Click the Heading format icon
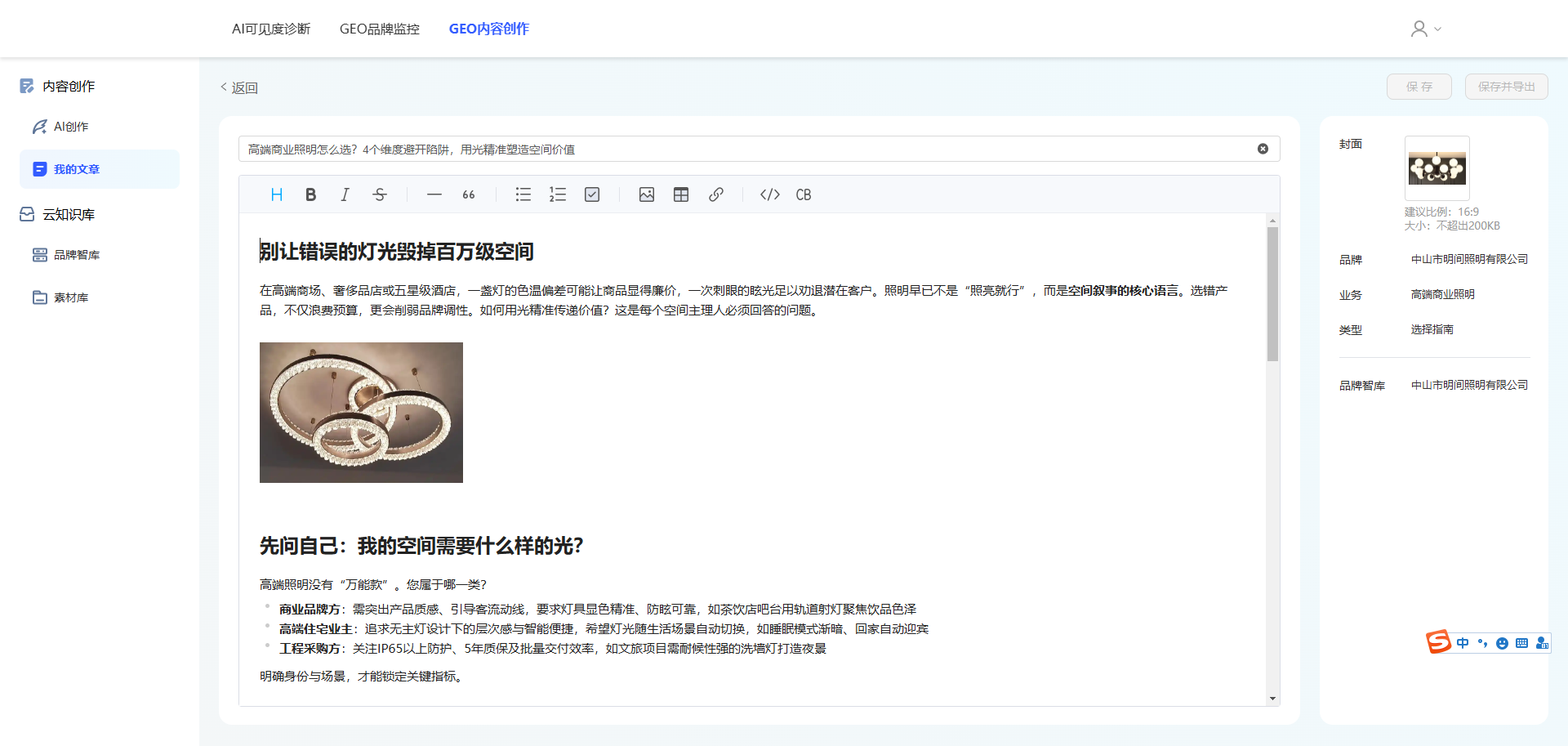 coord(277,194)
